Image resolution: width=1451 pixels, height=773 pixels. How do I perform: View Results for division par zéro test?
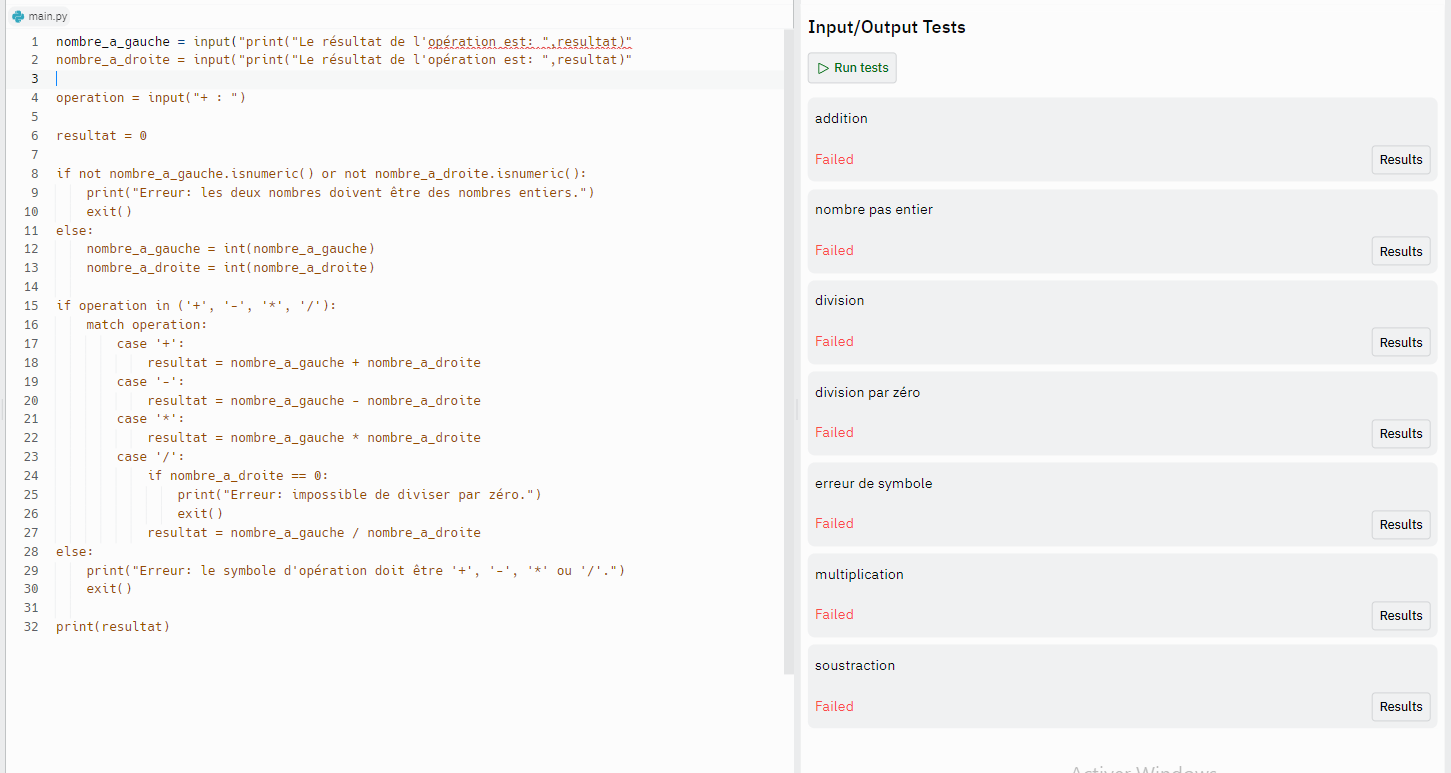tap(1400, 433)
